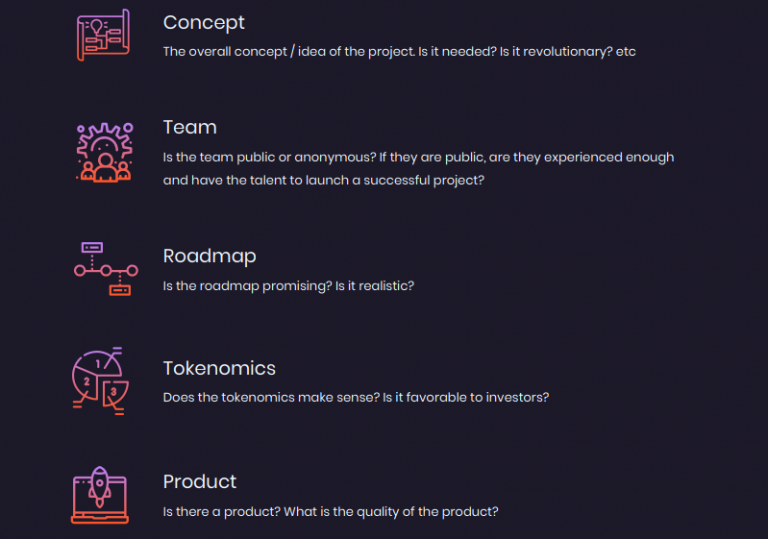The height and width of the screenshot is (539, 768).
Task: Click the lightbulb inside the Concept icon
Action: [x=96, y=26]
